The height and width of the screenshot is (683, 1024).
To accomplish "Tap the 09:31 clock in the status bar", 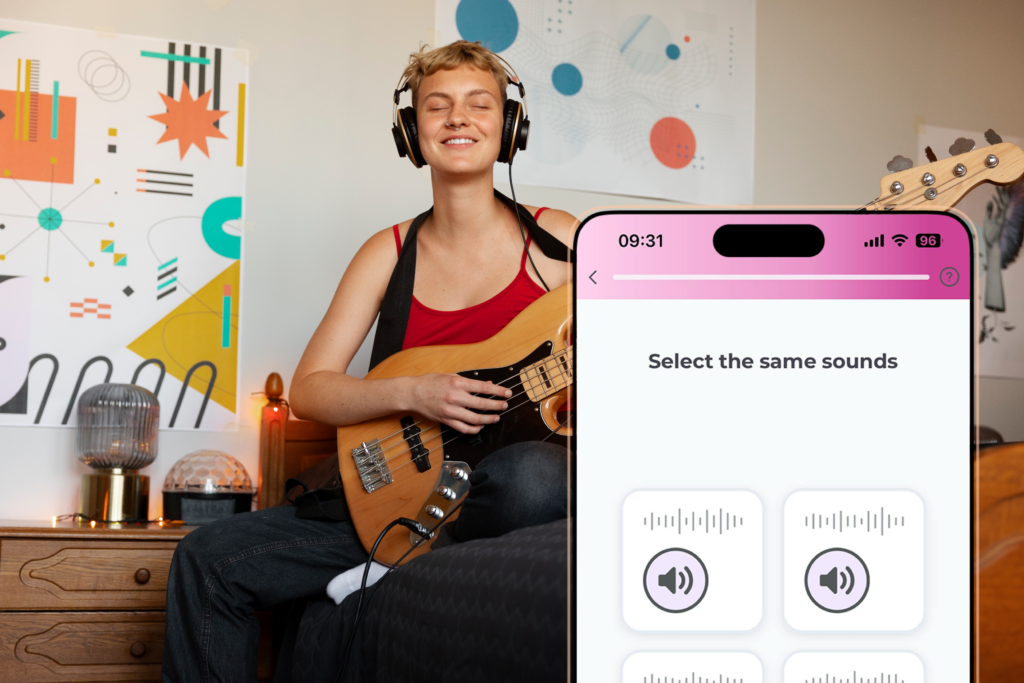I will 641,241.
